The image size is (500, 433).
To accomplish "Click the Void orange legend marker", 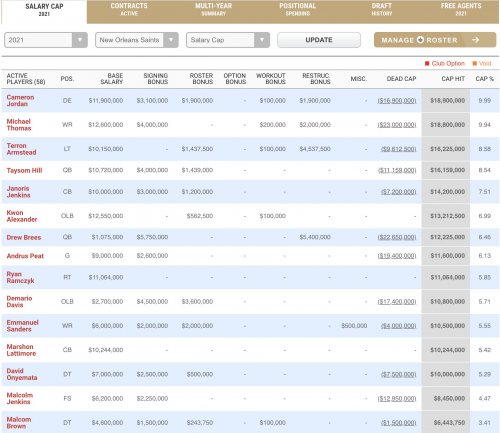I will point(474,63).
